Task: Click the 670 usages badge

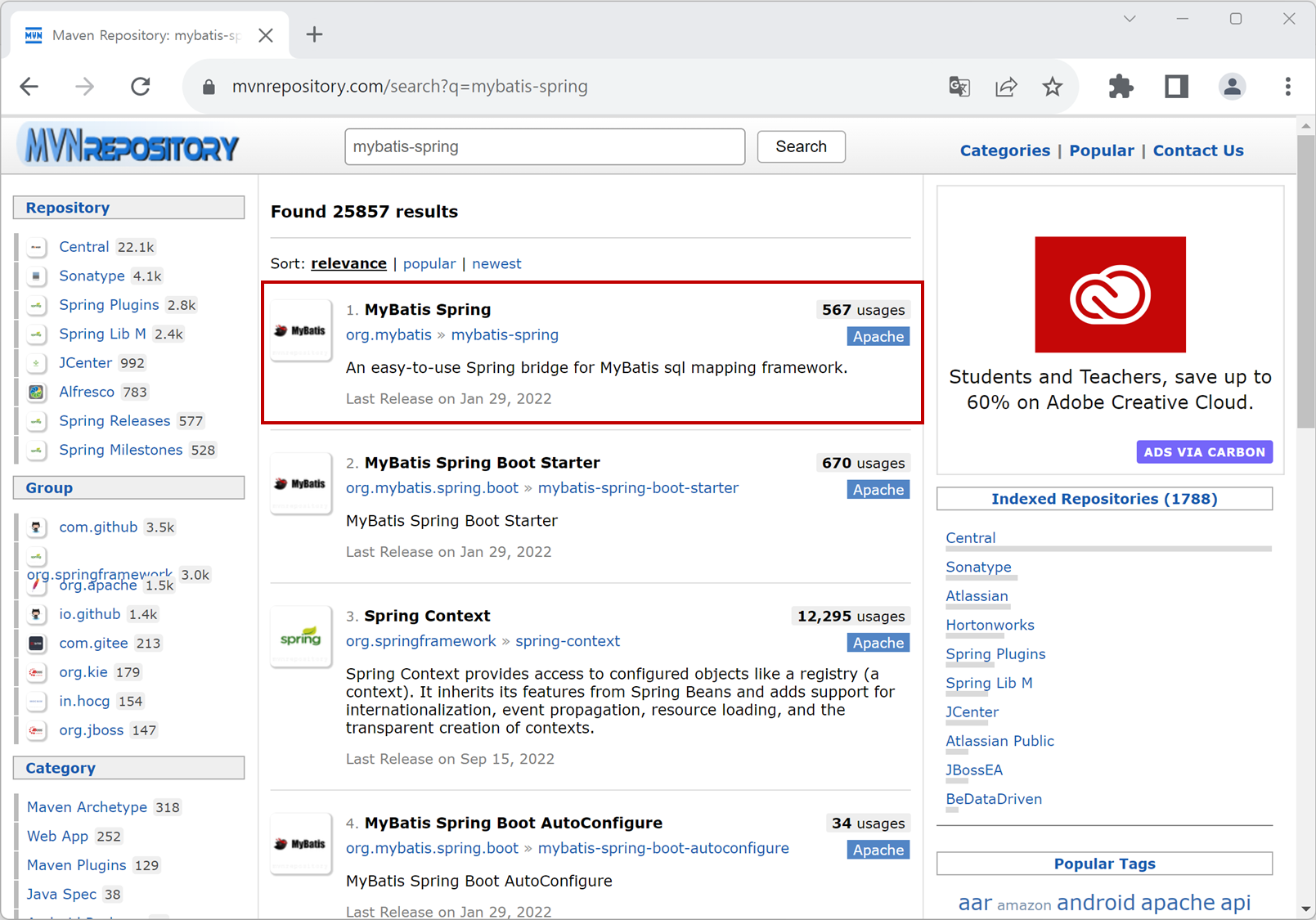Action: click(863, 463)
